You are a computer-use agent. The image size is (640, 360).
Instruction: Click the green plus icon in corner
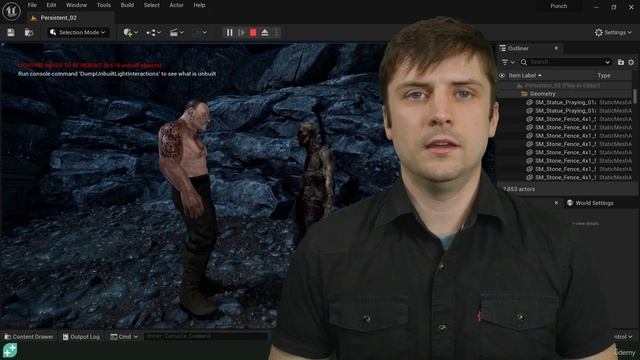[x=10, y=350]
